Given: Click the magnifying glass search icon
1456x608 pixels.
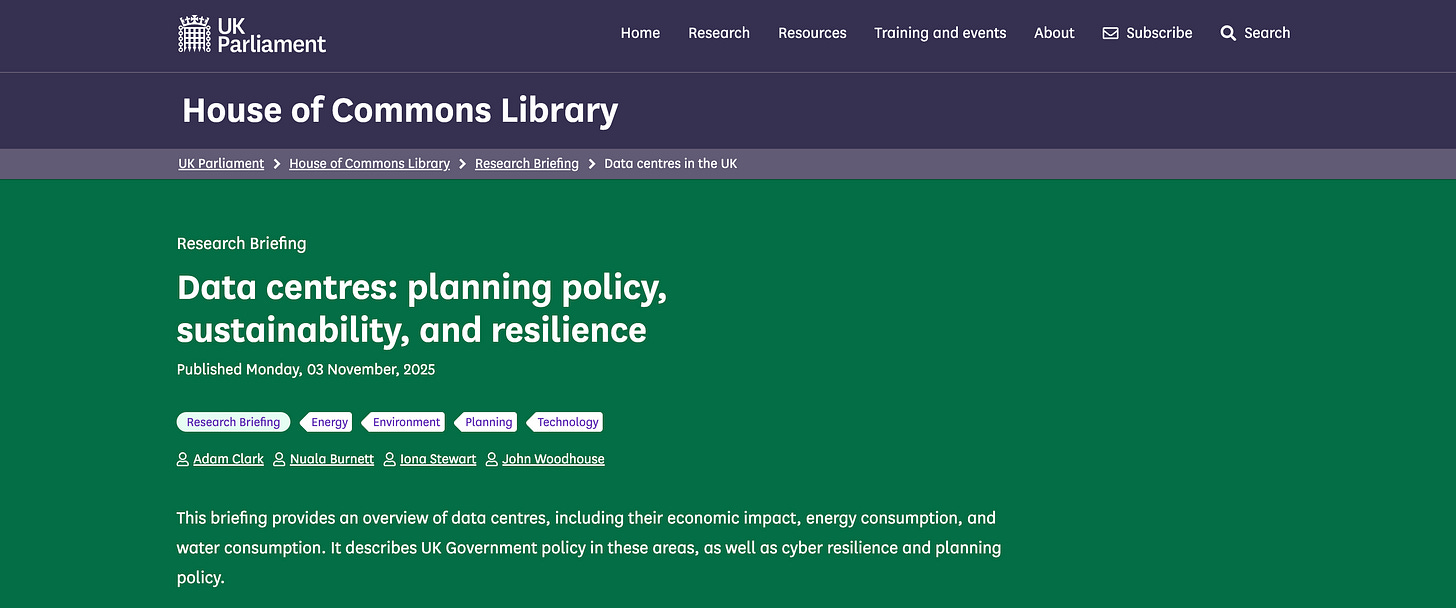Looking at the screenshot, I should click(x=1228, y=33).
